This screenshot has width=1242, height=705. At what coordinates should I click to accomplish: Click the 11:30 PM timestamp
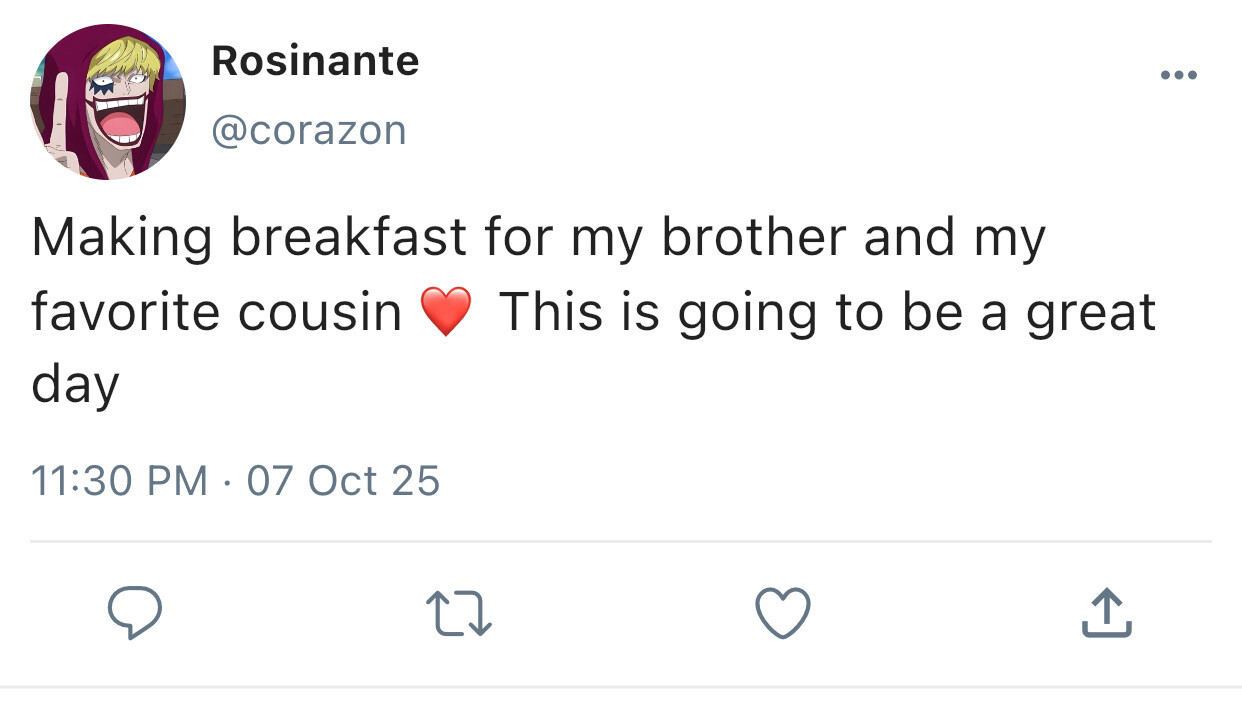tap(120, 481)
